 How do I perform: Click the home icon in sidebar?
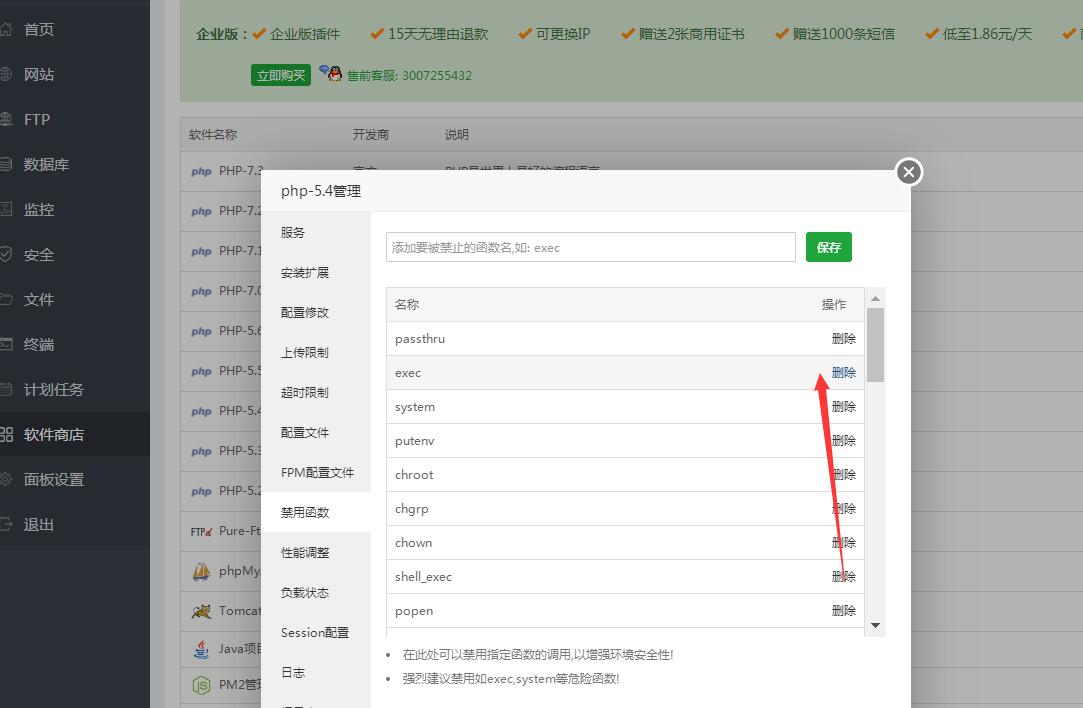coord(6,29)
